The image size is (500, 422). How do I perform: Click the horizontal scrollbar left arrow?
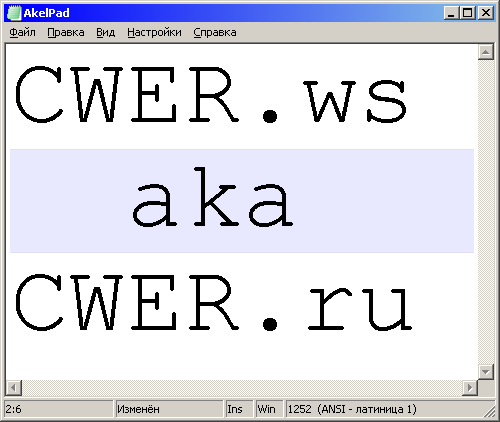click(14, 388)
